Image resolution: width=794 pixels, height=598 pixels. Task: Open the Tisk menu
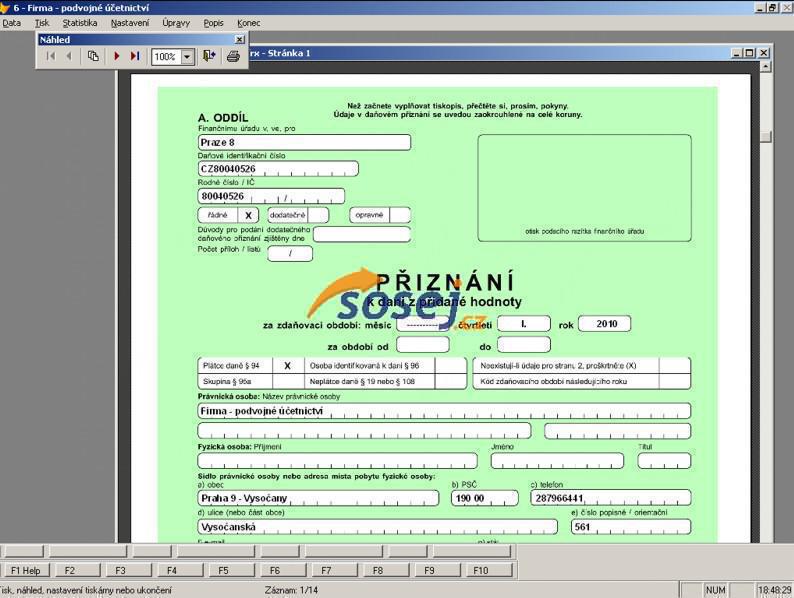point(42,23)
